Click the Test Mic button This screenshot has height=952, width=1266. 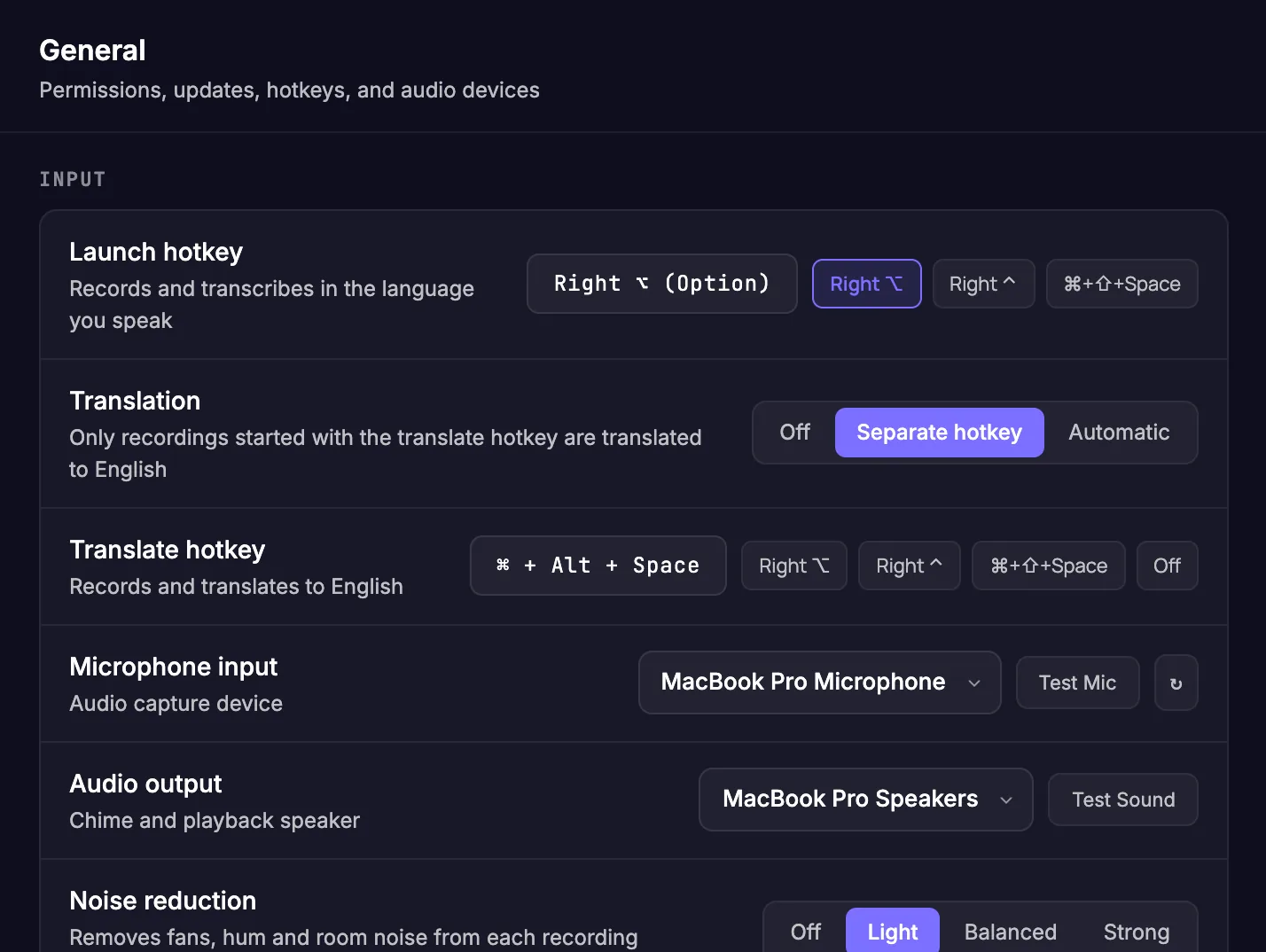[1077, 683]
